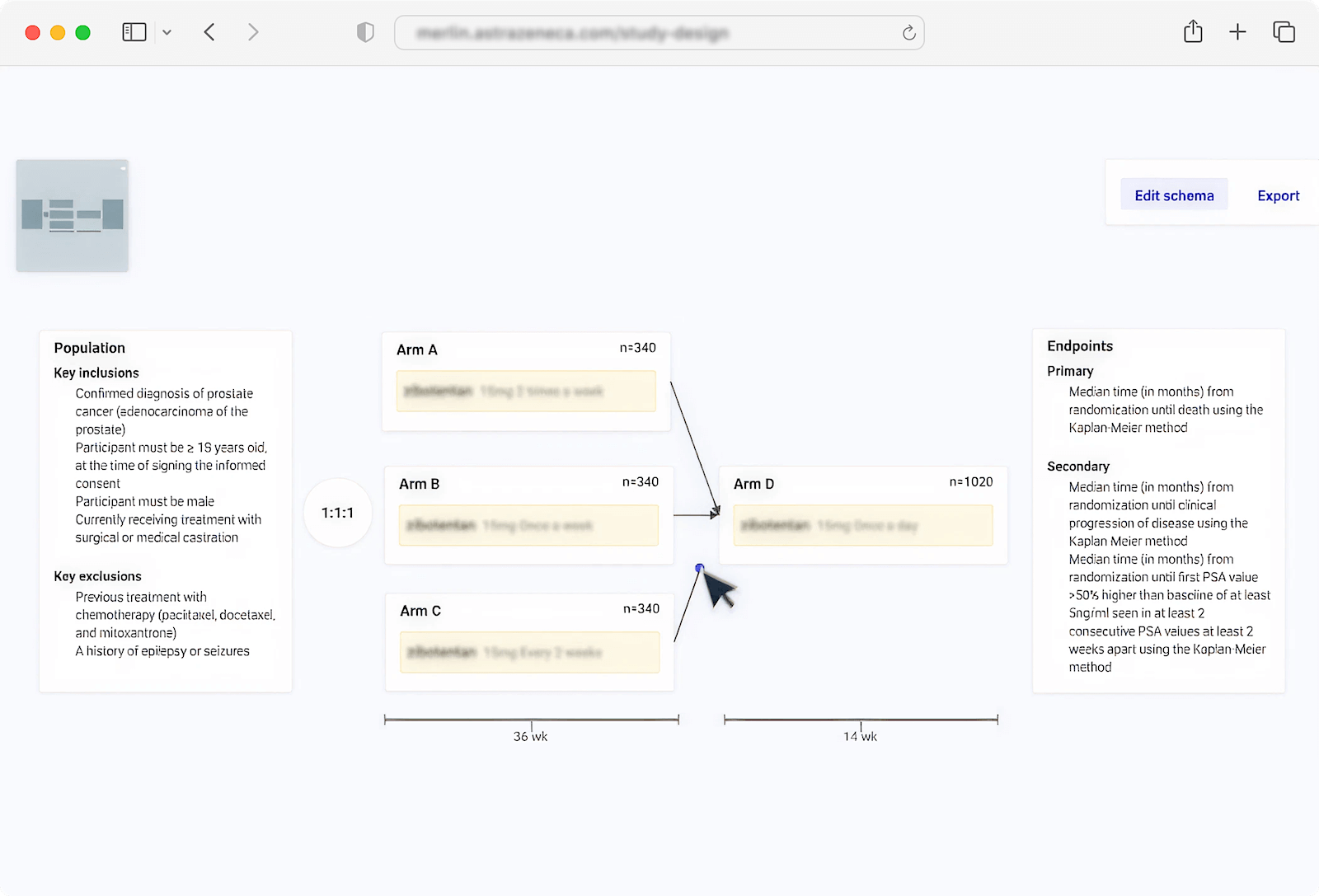Open the privacy shield report icon
This screenshot has width=1319, height=896.
[365, 32]
